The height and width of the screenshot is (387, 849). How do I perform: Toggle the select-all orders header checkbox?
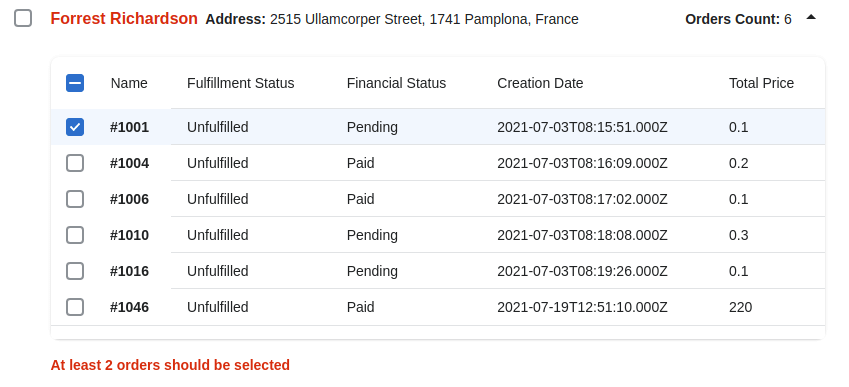[x=75, y=83]
